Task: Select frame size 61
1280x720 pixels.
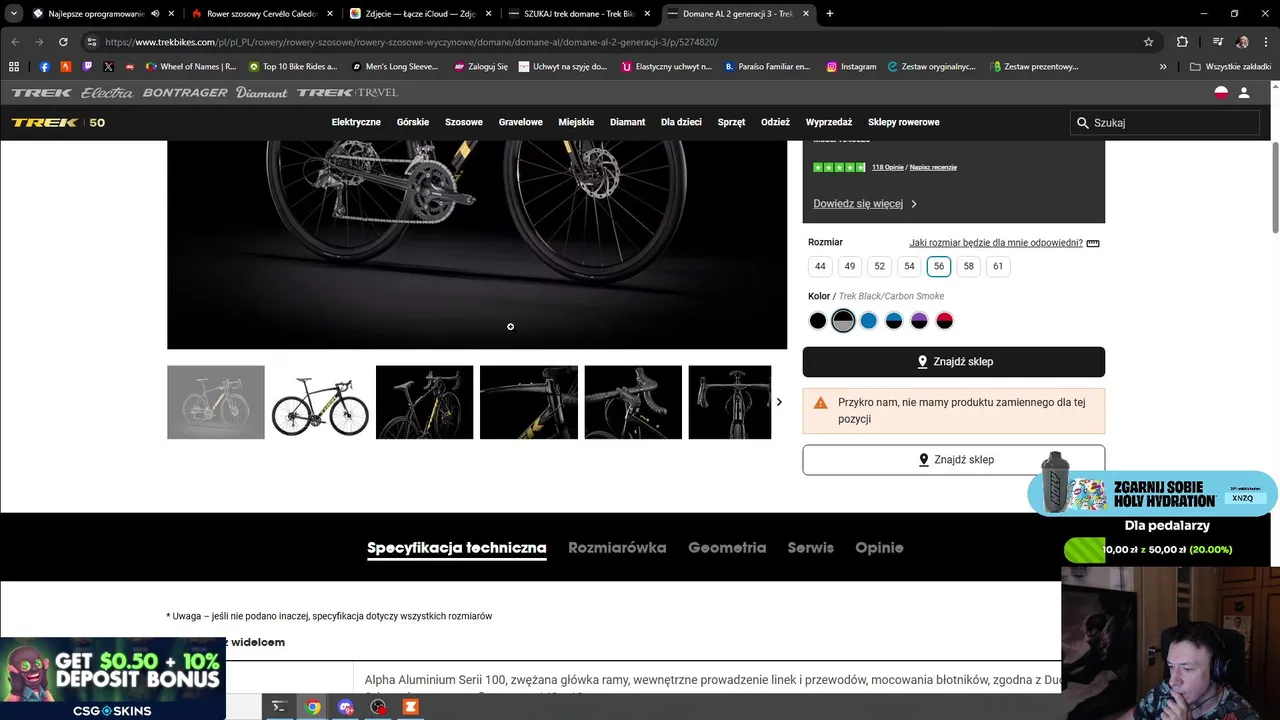Action: click(x=998, y=266)
